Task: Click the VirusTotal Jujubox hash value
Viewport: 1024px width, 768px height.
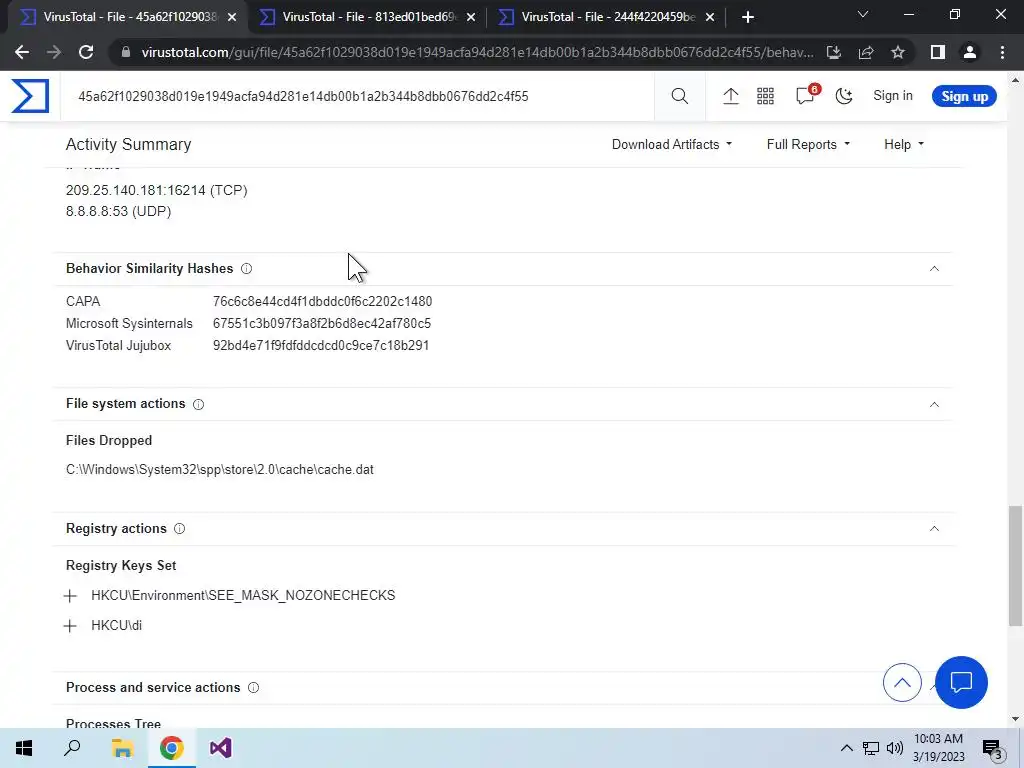Action: tap(321, 345)
